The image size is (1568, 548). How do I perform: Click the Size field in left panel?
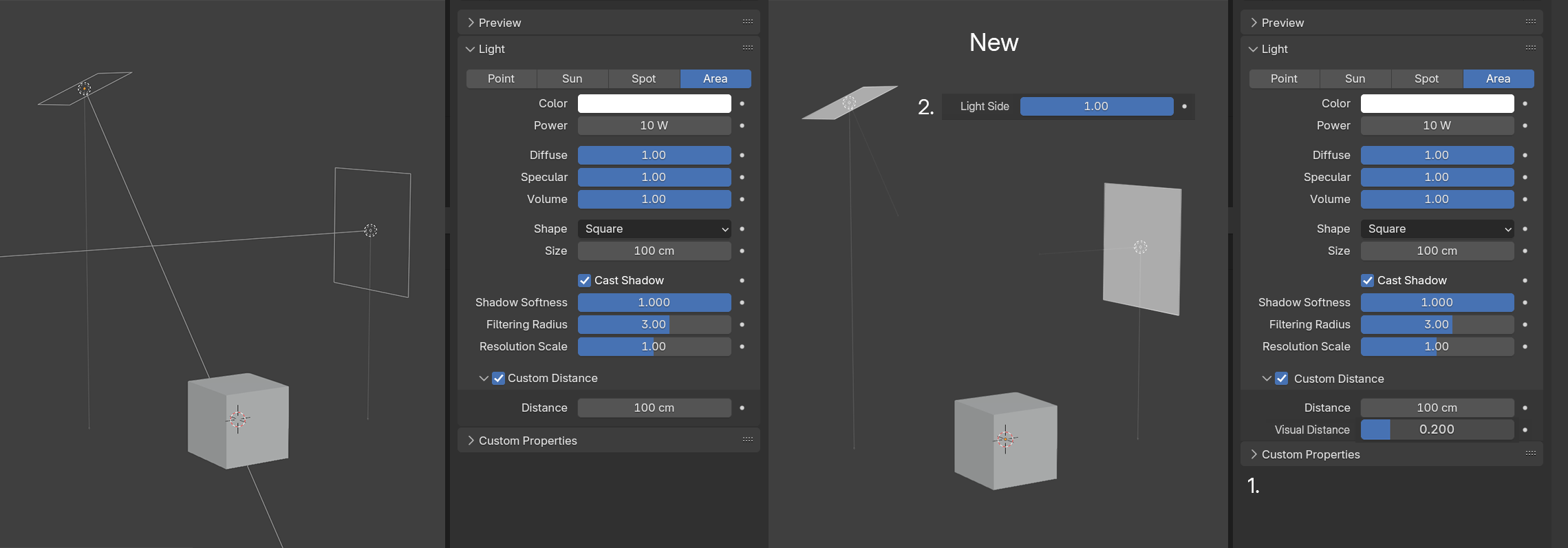[x=654, y=251]
